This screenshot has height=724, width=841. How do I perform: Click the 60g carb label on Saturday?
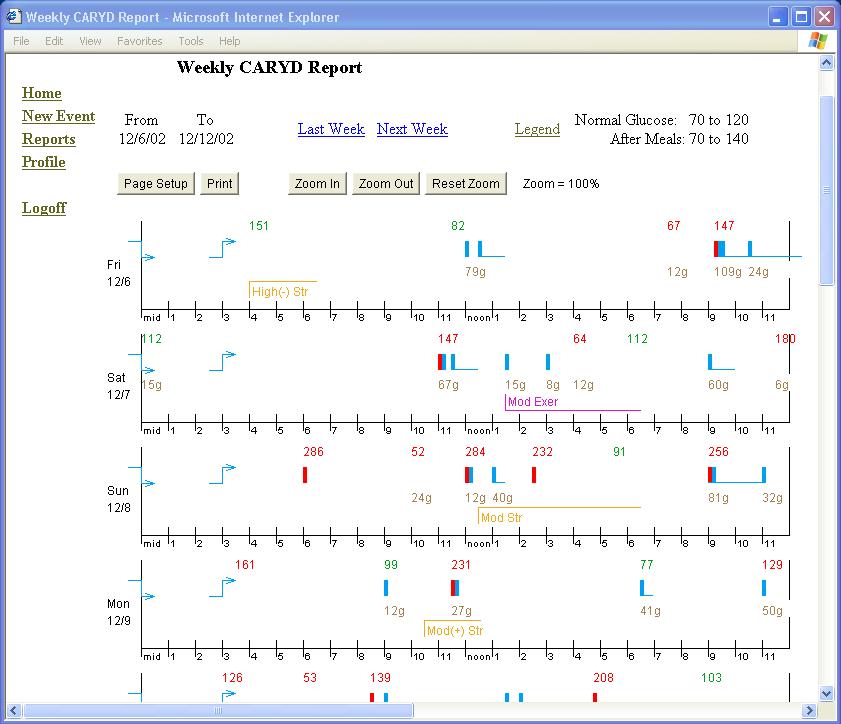click(x=718, y=385)
